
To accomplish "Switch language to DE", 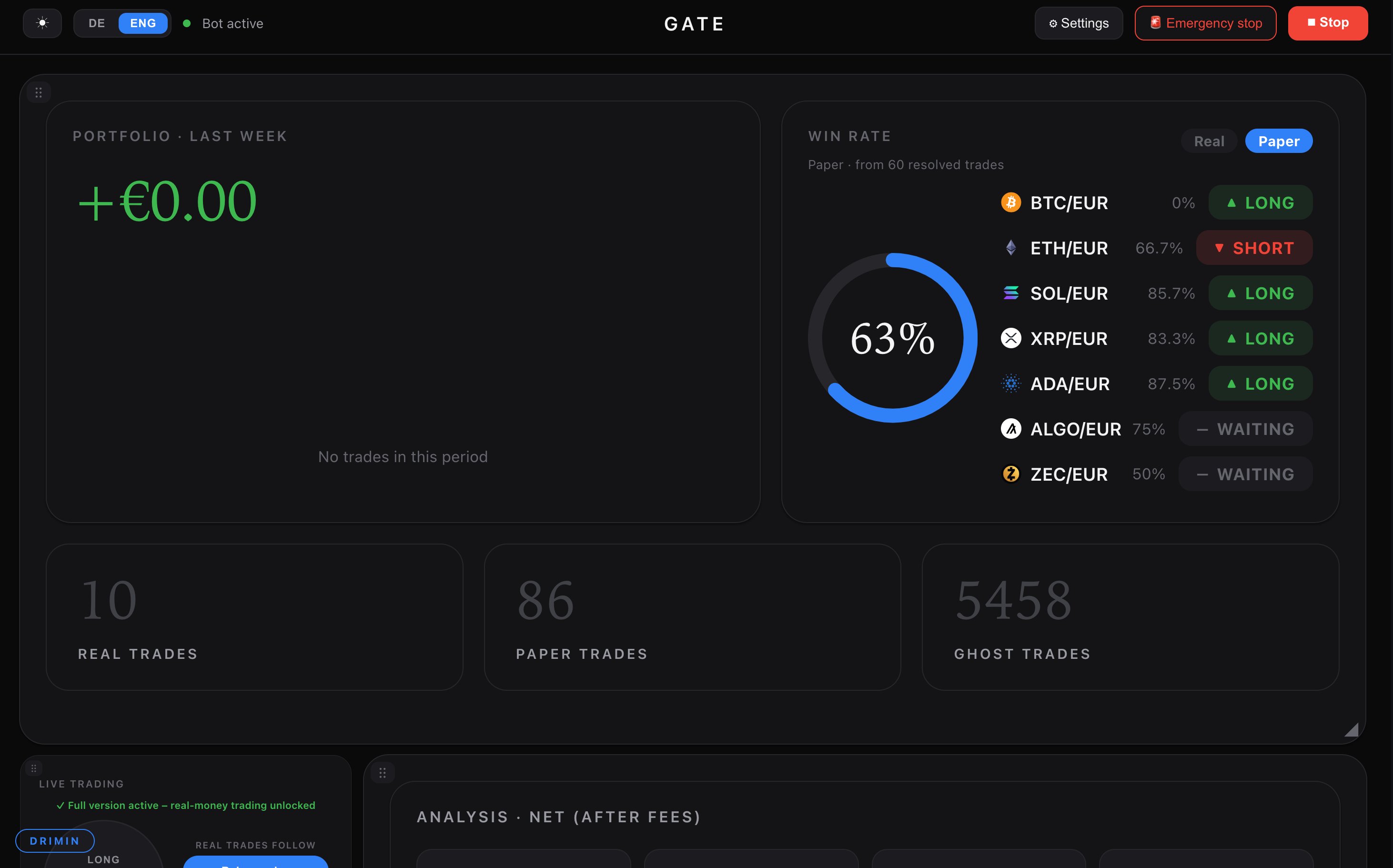I will (x=96, y=23).
